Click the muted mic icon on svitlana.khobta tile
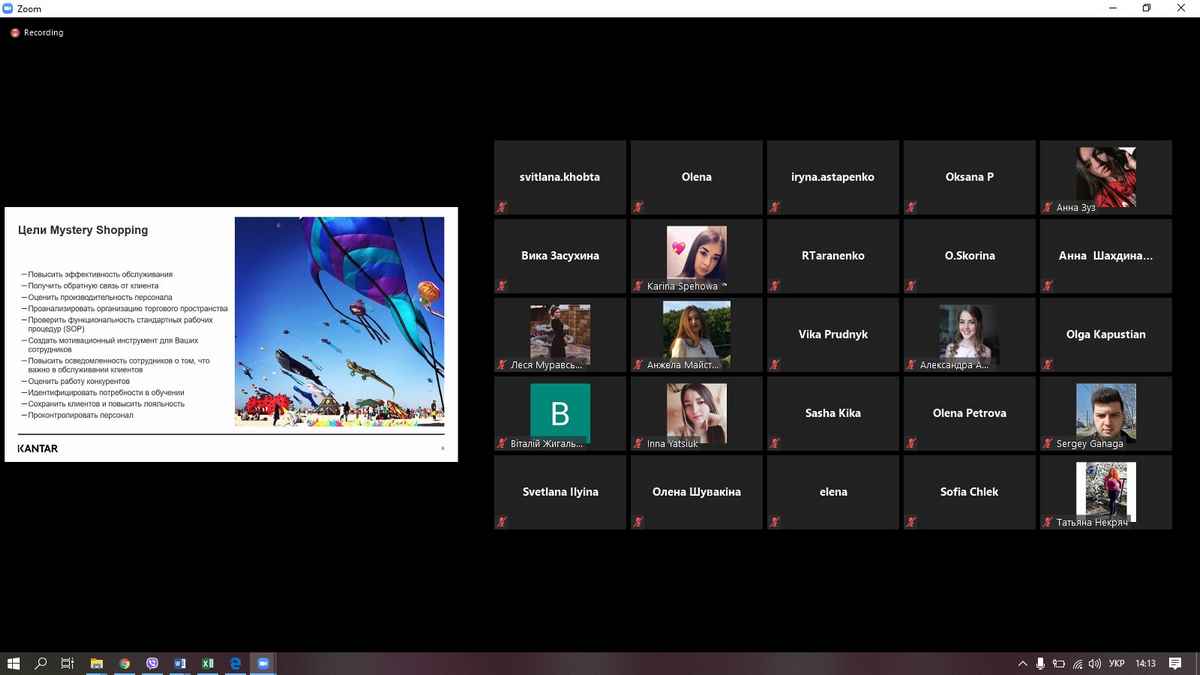 [x=502, y=207]
